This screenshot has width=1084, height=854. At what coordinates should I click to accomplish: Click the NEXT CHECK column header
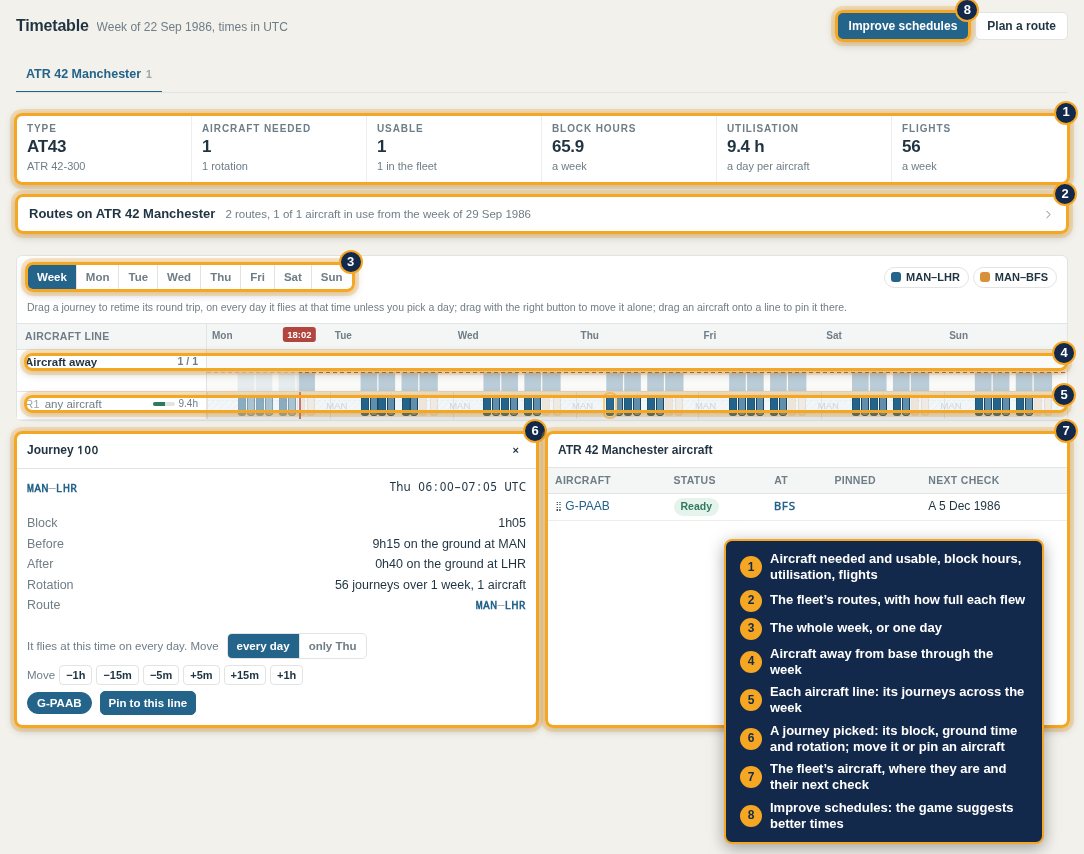click(x=964, y=481)
